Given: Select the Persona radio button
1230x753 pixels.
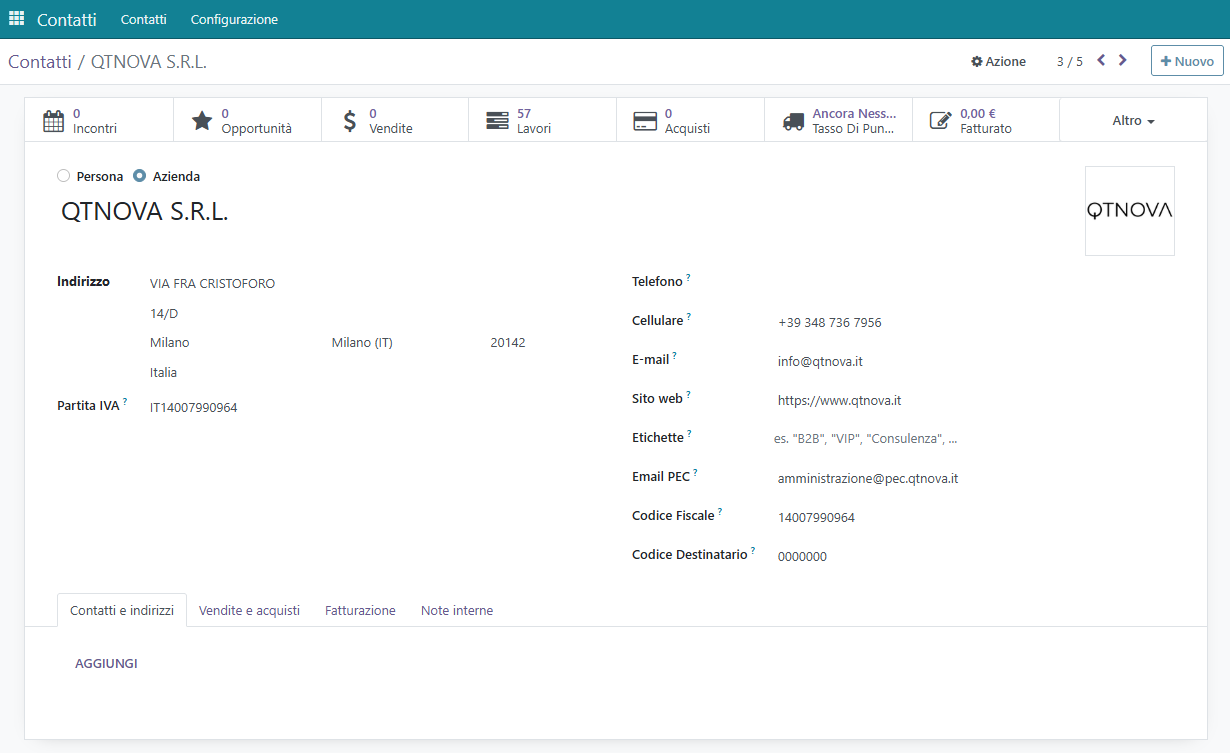Looking at the screenshot, I should pyautogui.click(x=64, y=176).
